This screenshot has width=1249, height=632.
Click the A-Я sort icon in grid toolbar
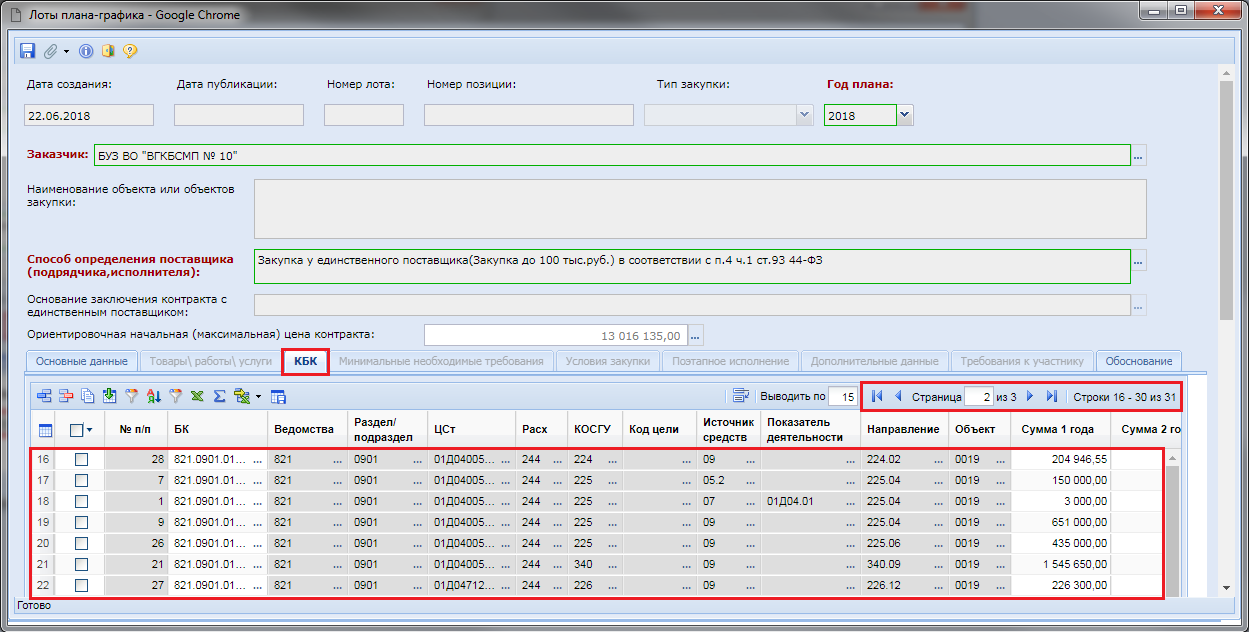coord(153,396)
